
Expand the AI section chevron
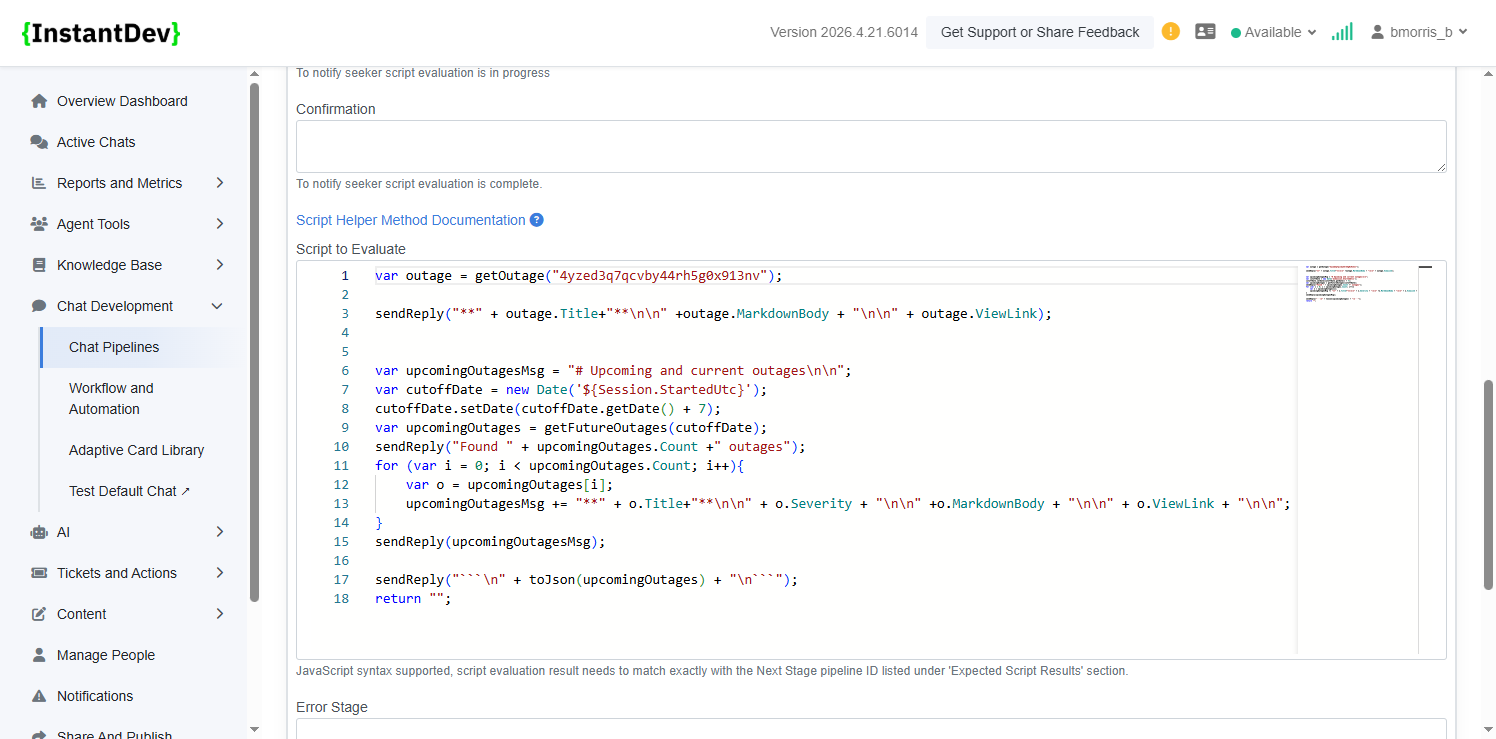point(220,532)
